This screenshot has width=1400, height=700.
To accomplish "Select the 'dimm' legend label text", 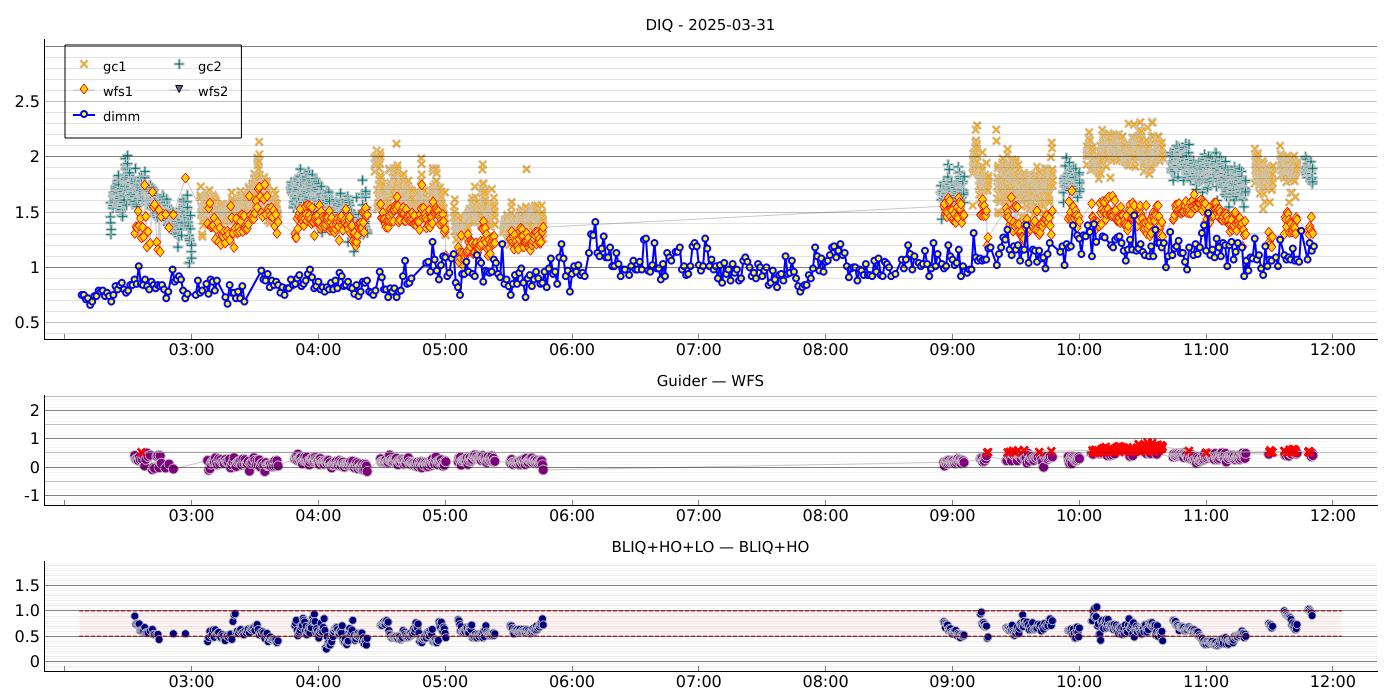I will (x=121, y=116).
